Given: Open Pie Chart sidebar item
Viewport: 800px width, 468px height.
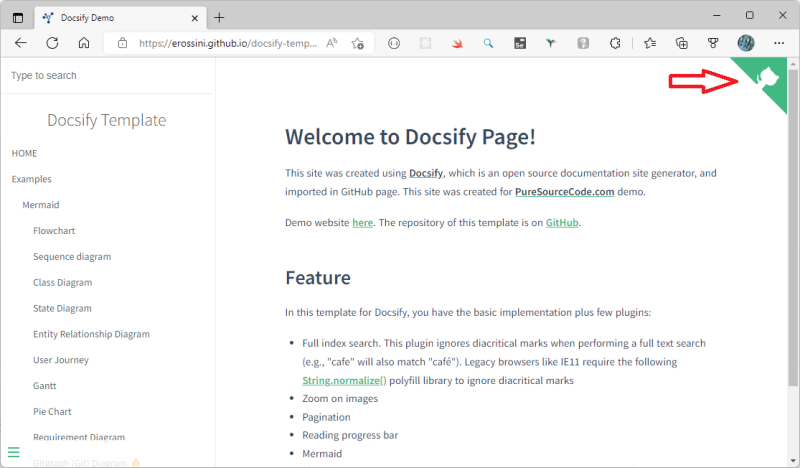Looking at the screenshot, I should coord(52,411).
